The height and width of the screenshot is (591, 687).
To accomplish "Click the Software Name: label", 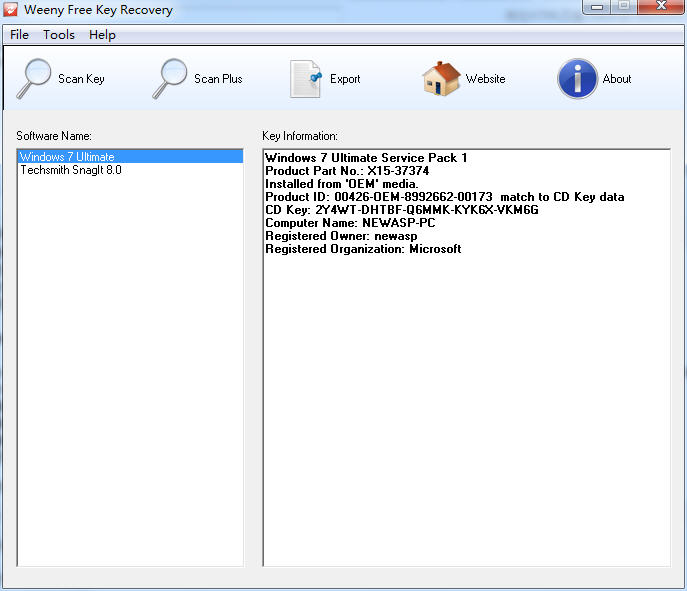I will pyautogui.click(x=54, y=136).
